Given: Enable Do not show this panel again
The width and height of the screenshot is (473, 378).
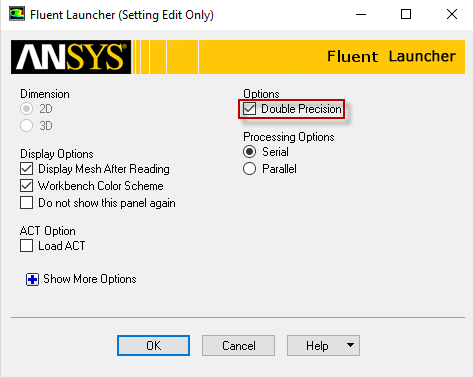Looking at the screenshot, I should (26, 203).
